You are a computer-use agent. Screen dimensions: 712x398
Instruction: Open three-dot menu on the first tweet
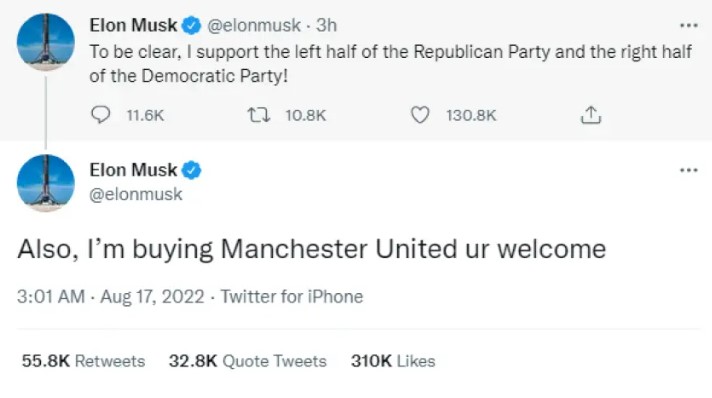(688, 25)
